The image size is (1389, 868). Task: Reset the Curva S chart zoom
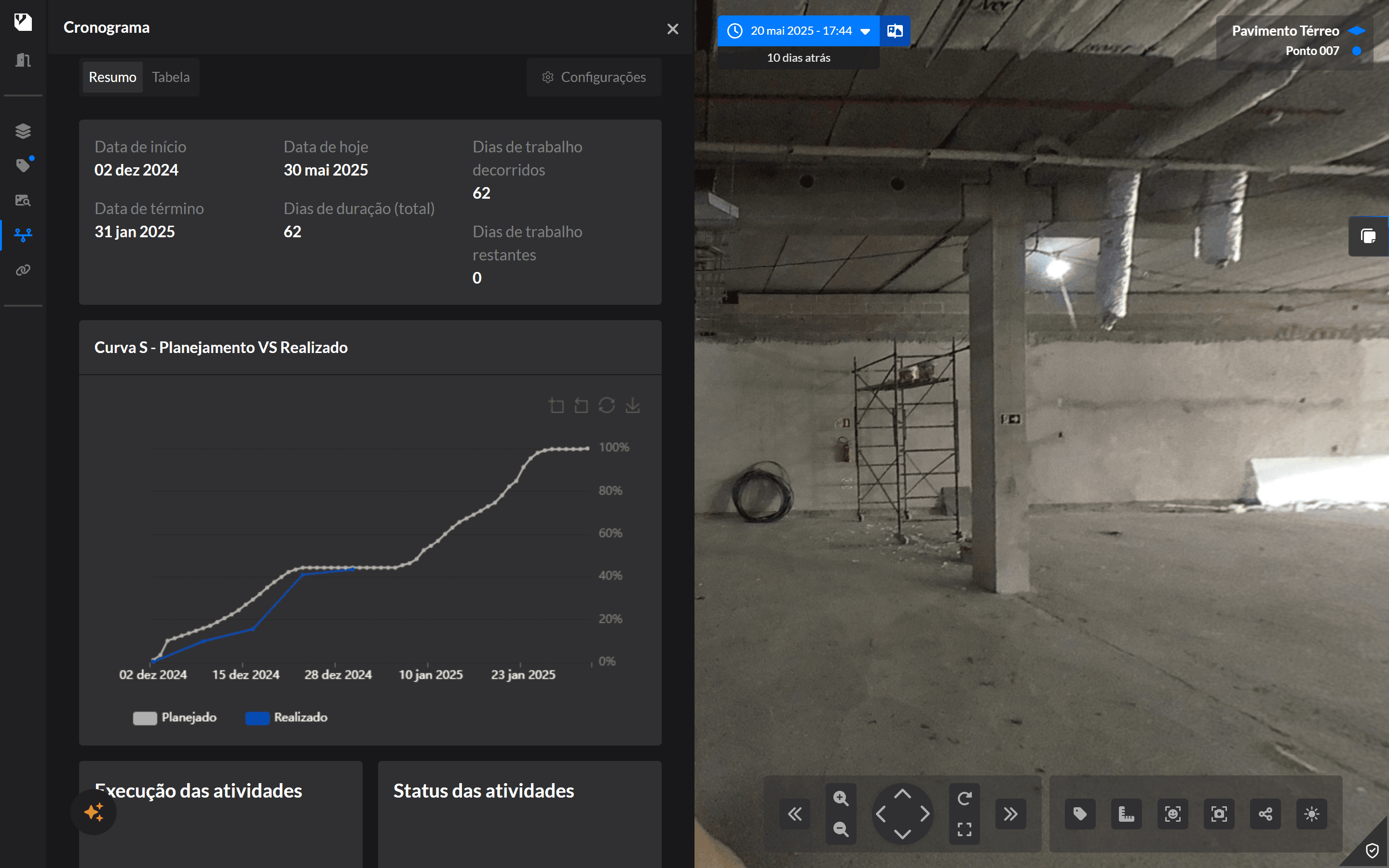(x=607, y=405)
